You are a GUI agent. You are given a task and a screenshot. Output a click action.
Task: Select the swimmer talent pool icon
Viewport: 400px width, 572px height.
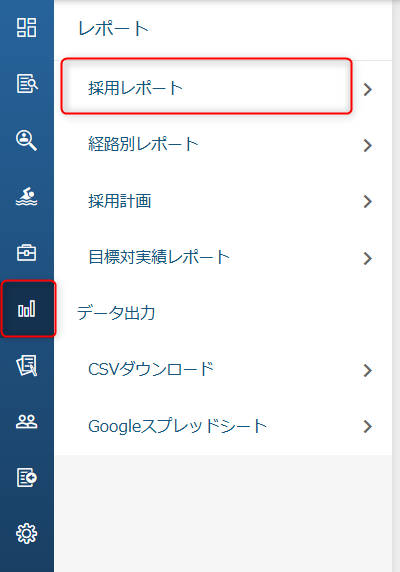click(27, 197)
